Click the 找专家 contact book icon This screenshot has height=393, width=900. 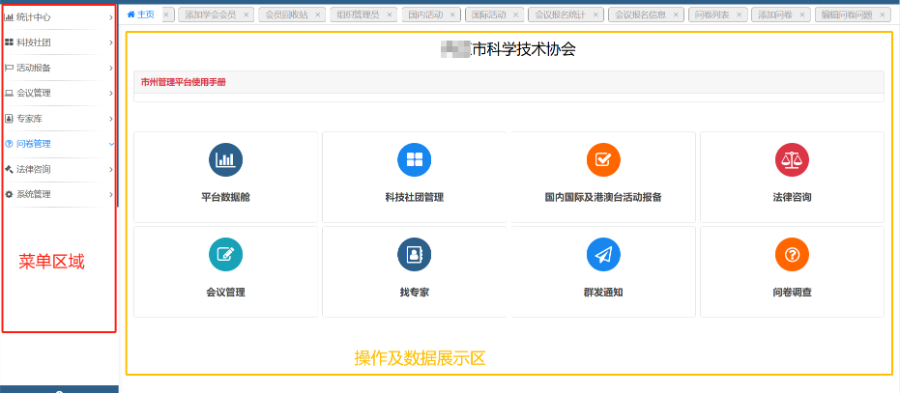click(x=414, y=255)
